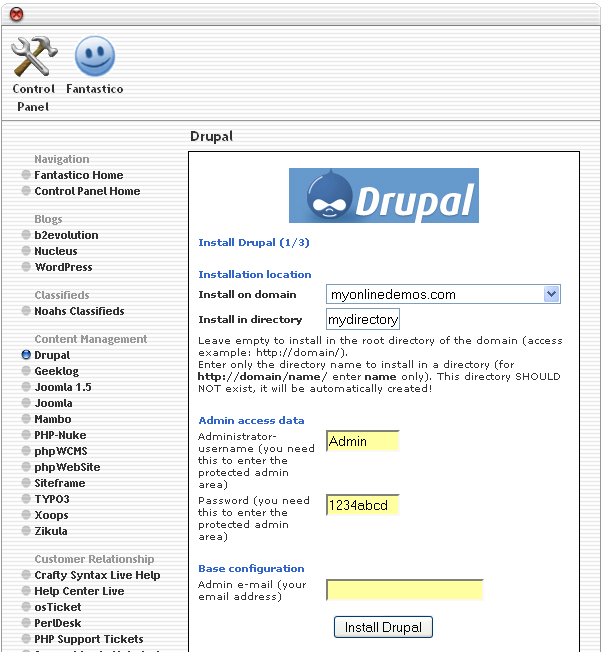Click the Administrator username field
Image resolution: width=604 pixels, height=652 pixels.
(362, 441)
